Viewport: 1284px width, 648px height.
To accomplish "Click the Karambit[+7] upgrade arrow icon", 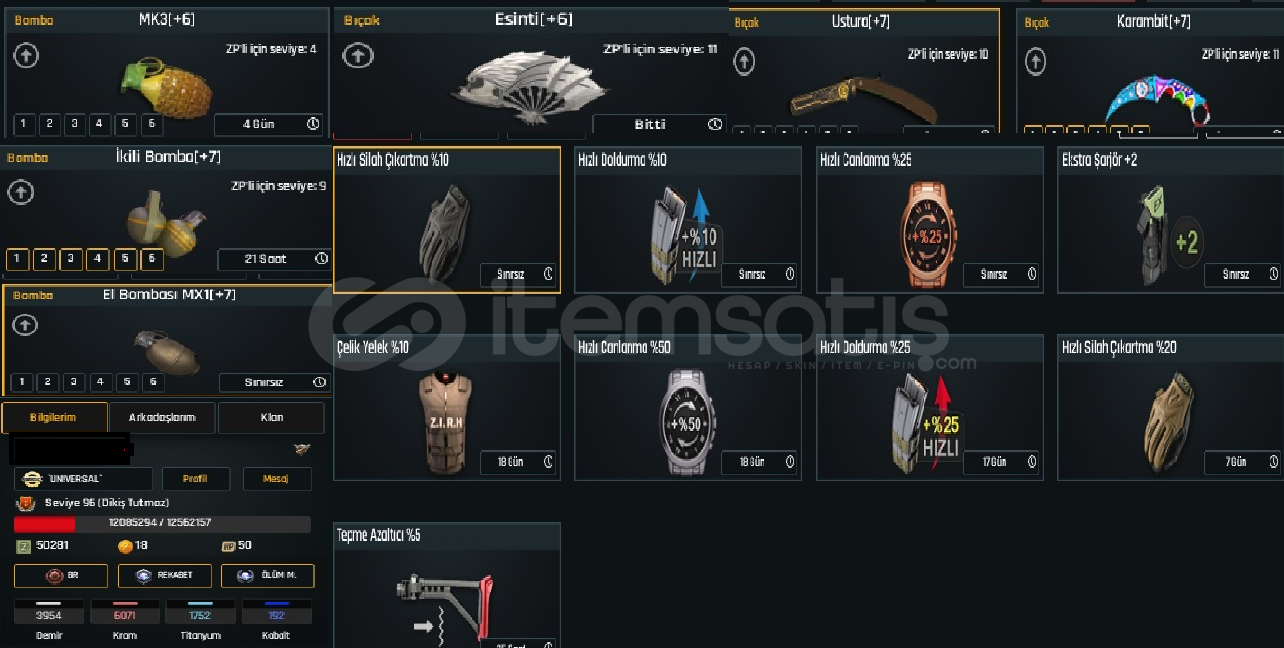I will coord(1035,62).
